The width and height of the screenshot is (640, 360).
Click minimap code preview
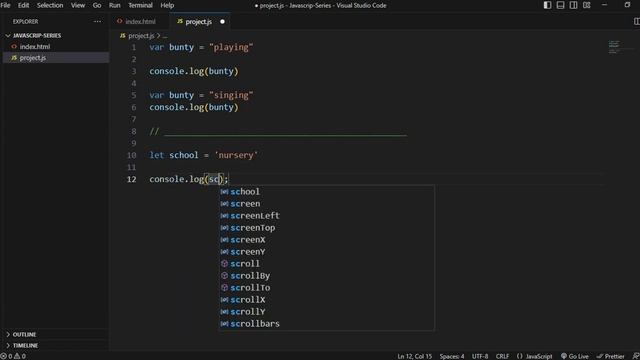click(614, 47)
